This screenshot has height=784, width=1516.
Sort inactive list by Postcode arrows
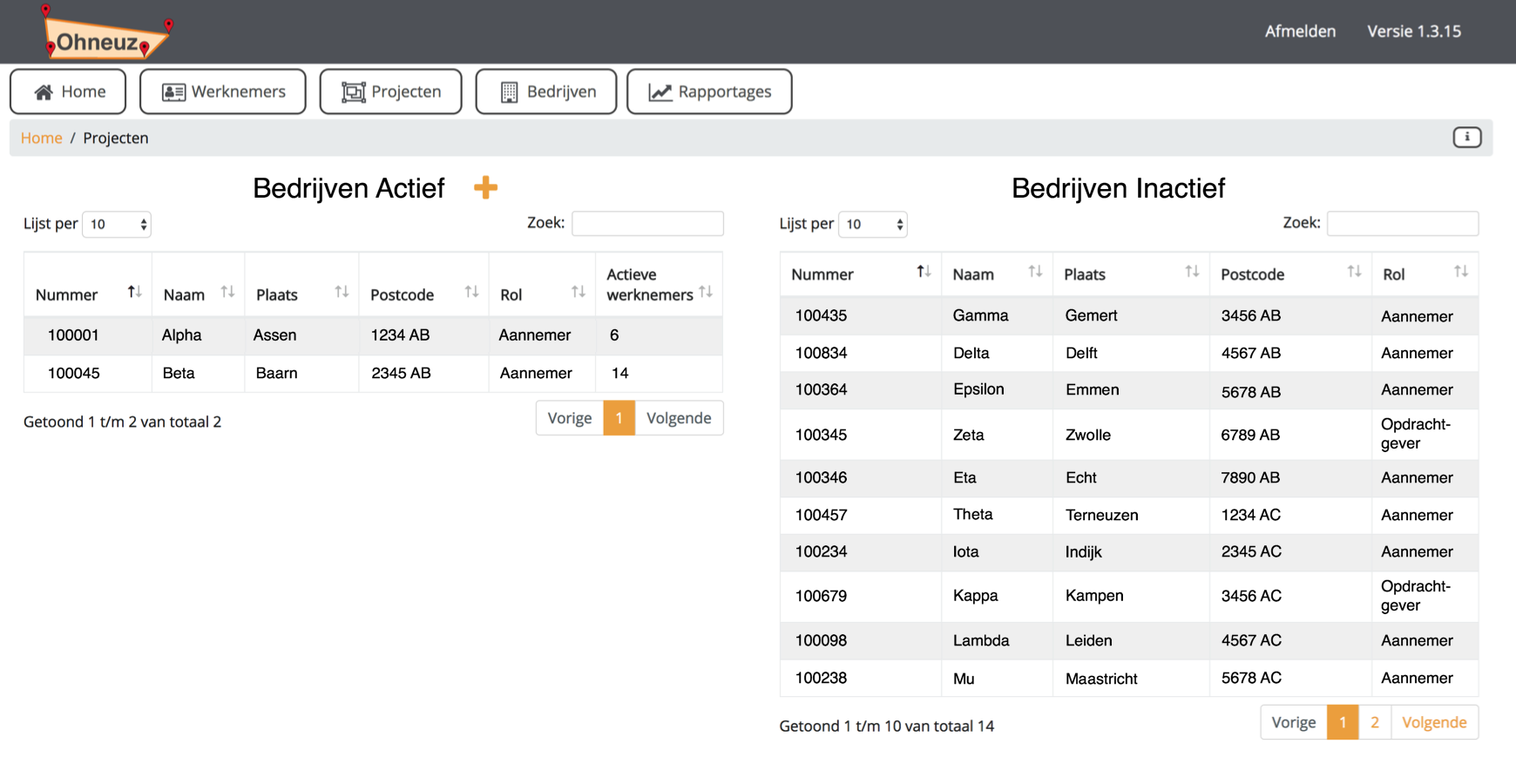pos(1351,271)
